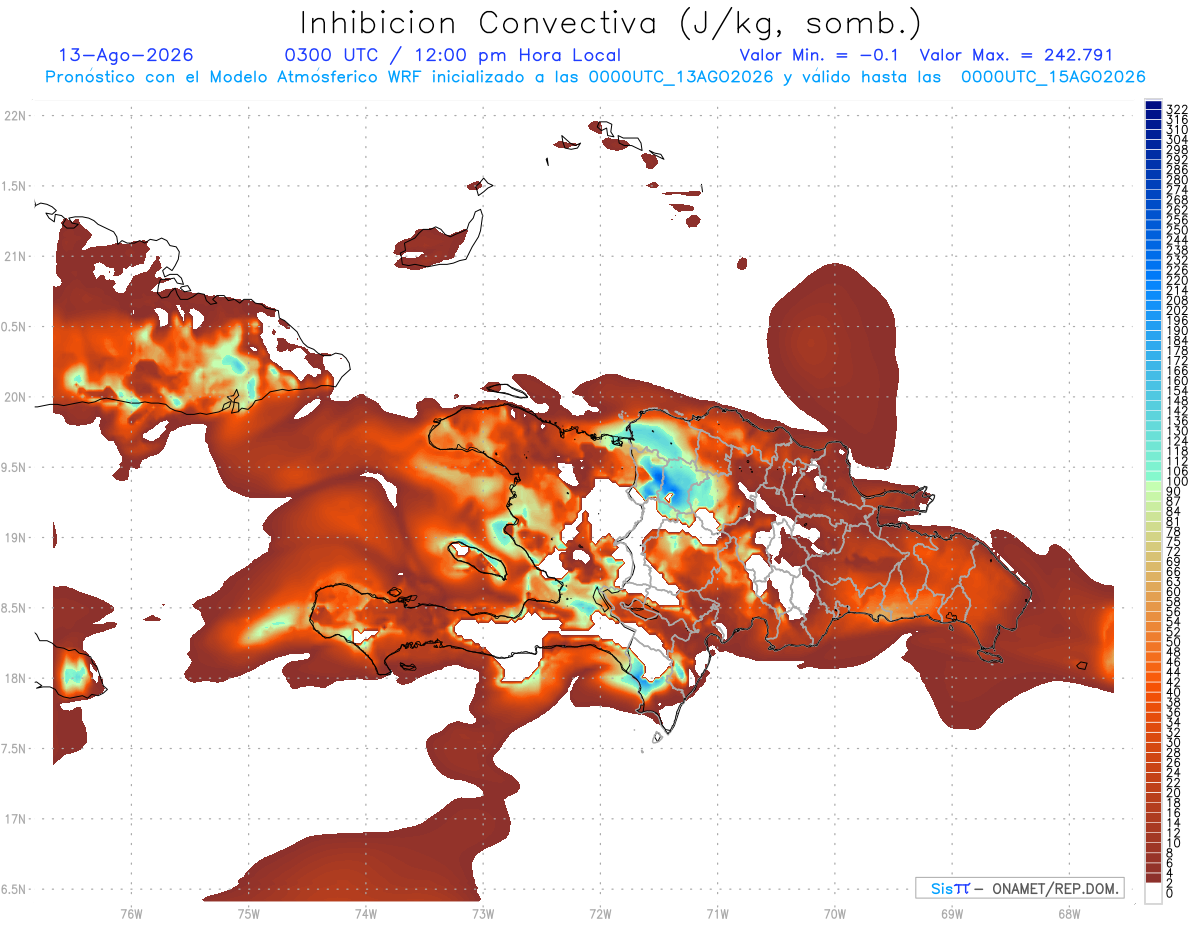1200x927 pixels.
Task: Click the '17N' latitude label
Action: (x=15, y=819)
